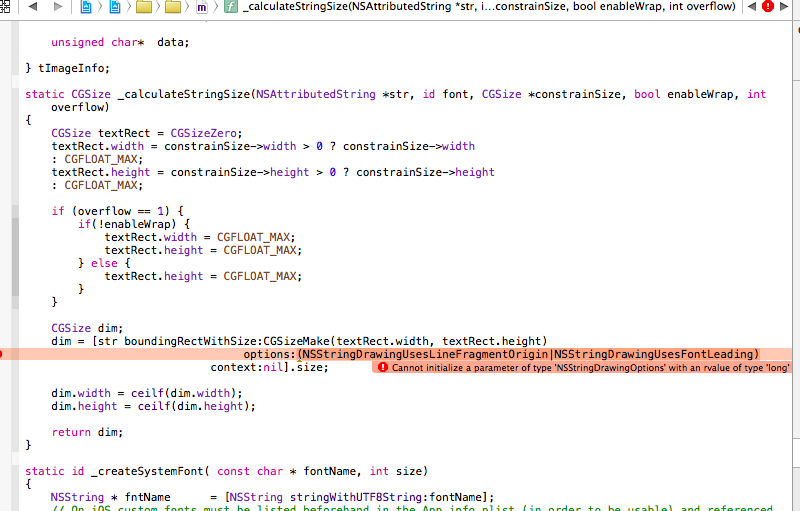800x511 pixels.
Task: Click the 'CGSize dim;' declaration
Action: [87, 328]
